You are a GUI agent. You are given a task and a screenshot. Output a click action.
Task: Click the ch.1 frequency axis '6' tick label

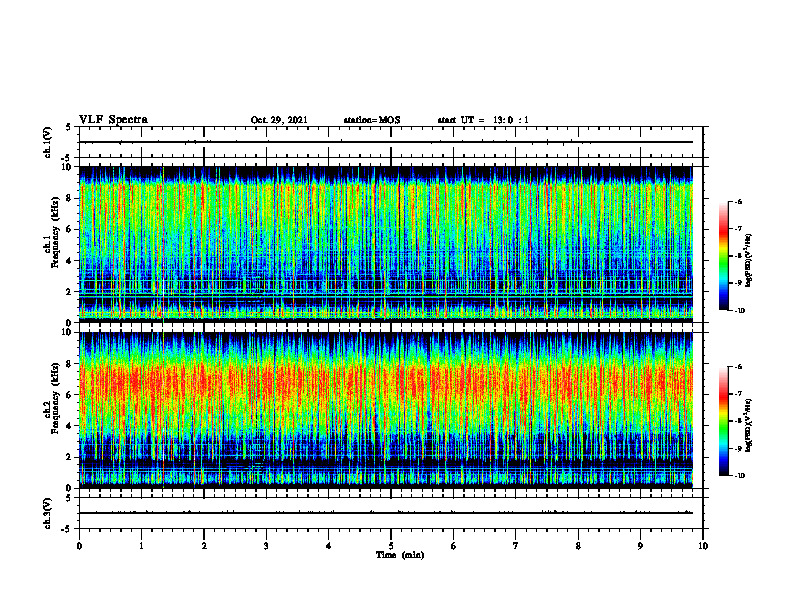pos(70,229)
